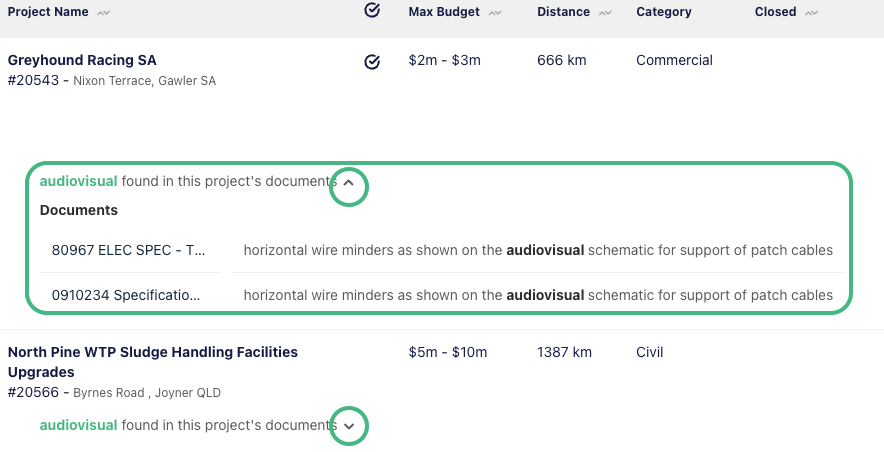884x452 pixels.
Task: Collapse the Greyhound Racing documents list
Action: pyautogui.click(x=349, y=183)
